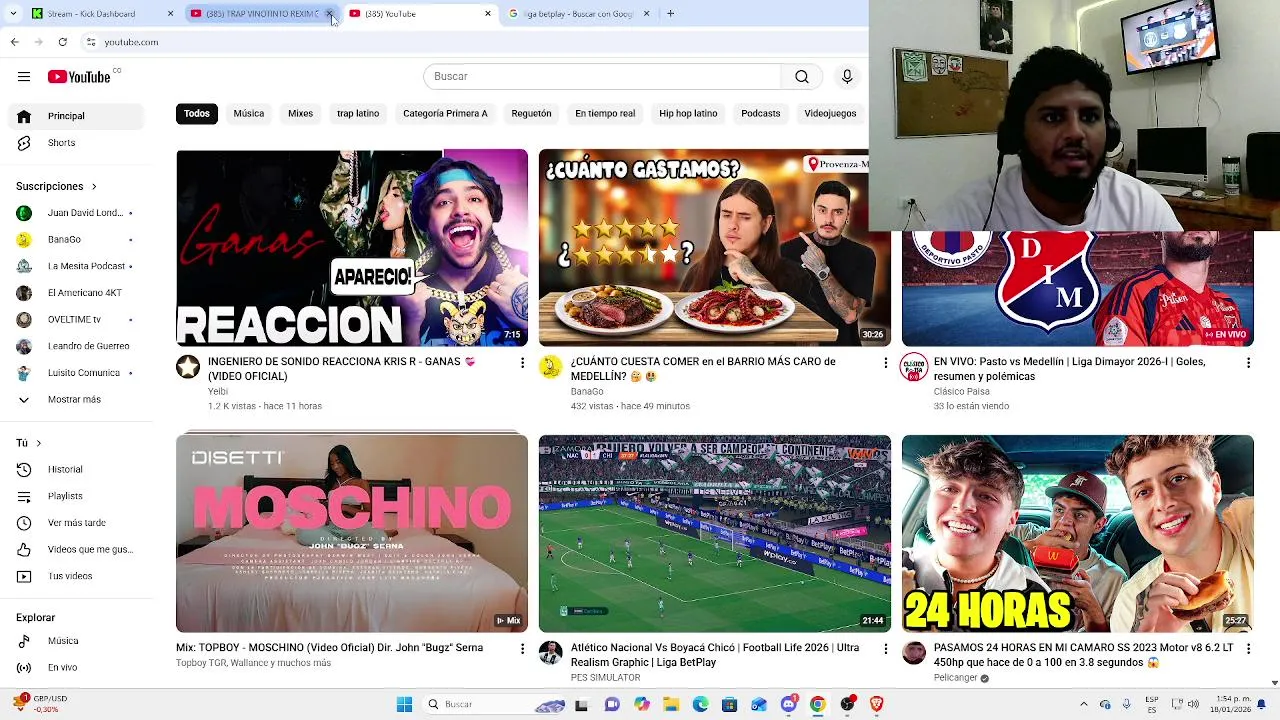Open Historial in the sidebar
Image resolution: width=1280 pixels, height=720 pixels.
(76, 469)
